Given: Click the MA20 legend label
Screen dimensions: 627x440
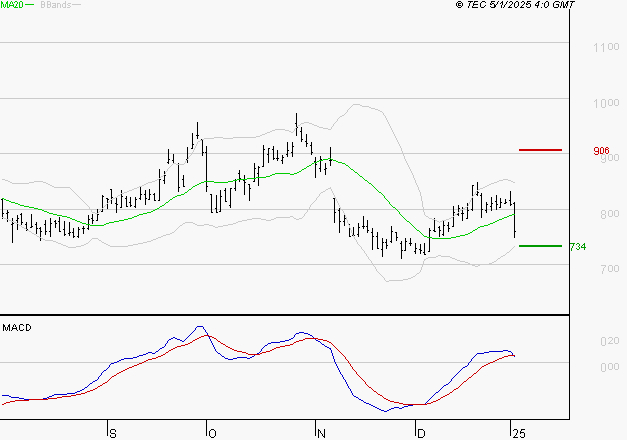Looking at the screenshot, I should [x=12, y=5].
